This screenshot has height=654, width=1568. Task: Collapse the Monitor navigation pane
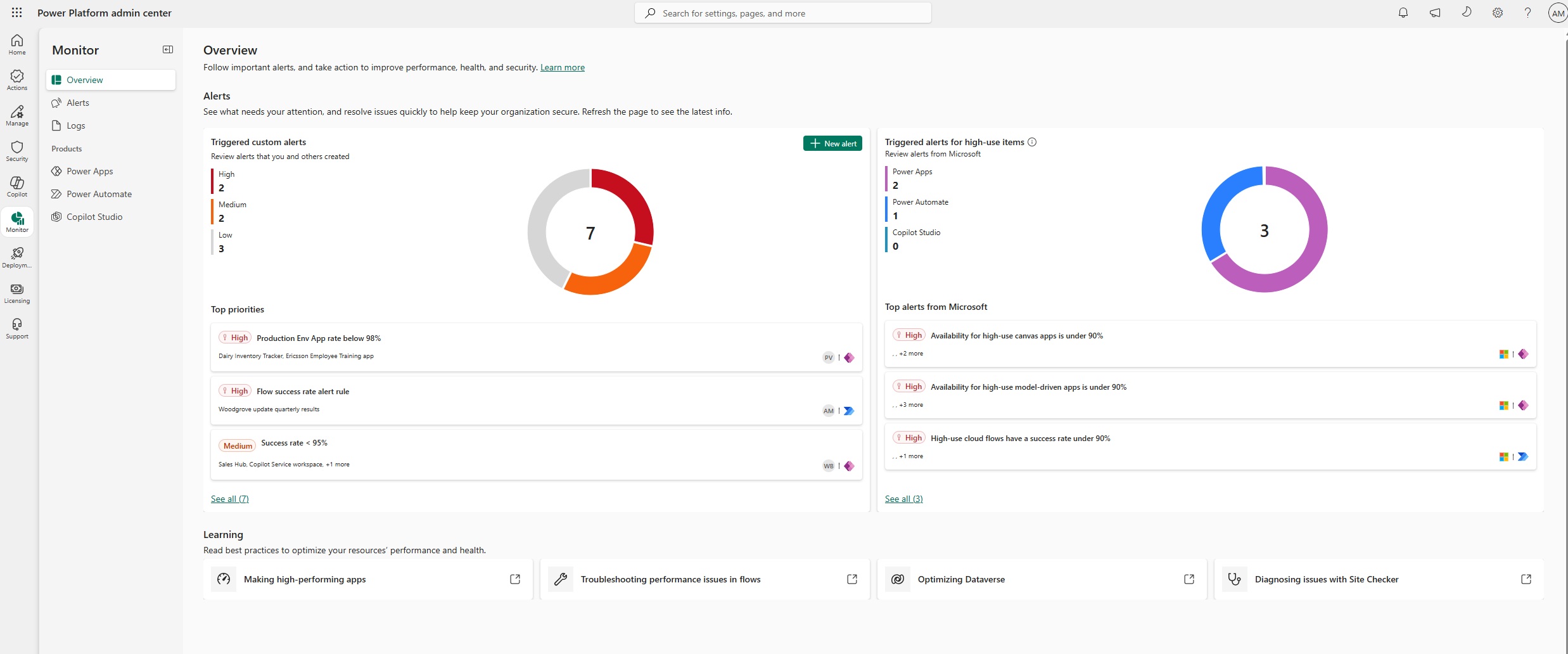pyautogui.click(x=167, y=49)
